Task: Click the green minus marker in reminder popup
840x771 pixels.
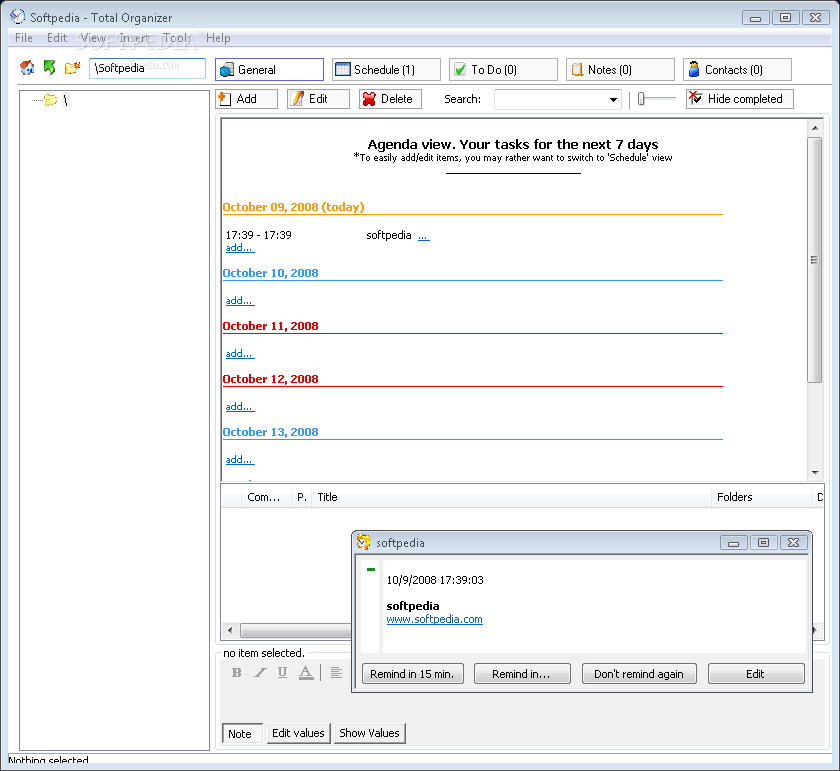Action: coord(371,569)
